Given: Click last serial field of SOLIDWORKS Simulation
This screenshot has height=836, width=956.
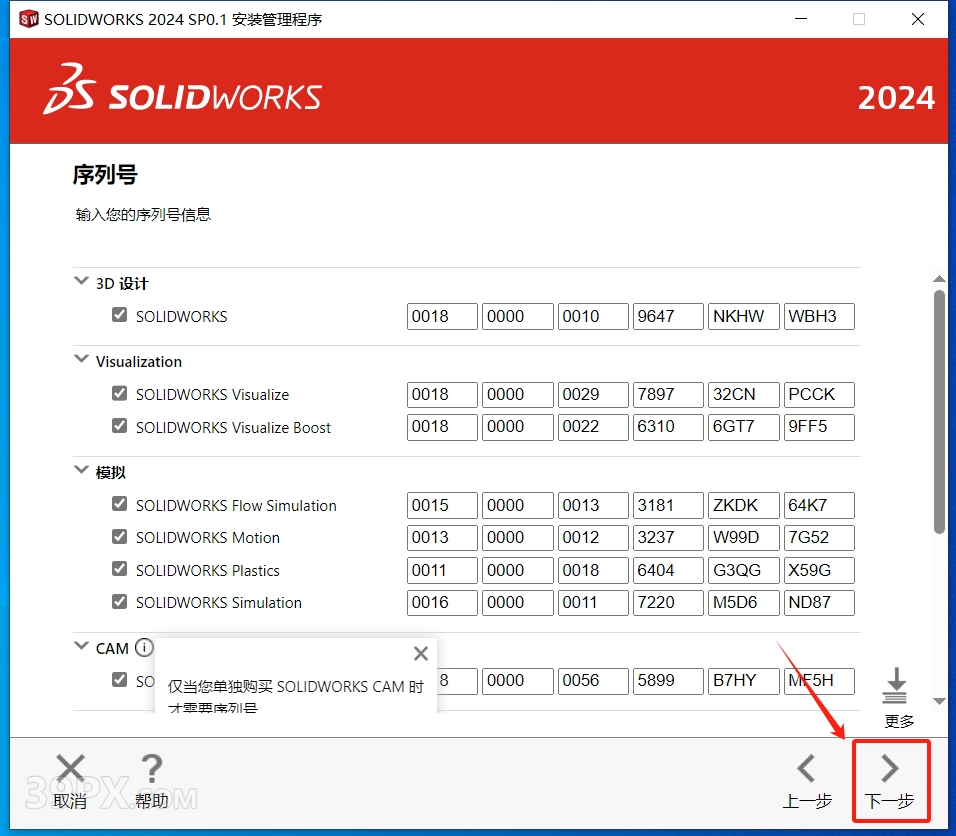Looking at the screenshot, I should [819, 603].
